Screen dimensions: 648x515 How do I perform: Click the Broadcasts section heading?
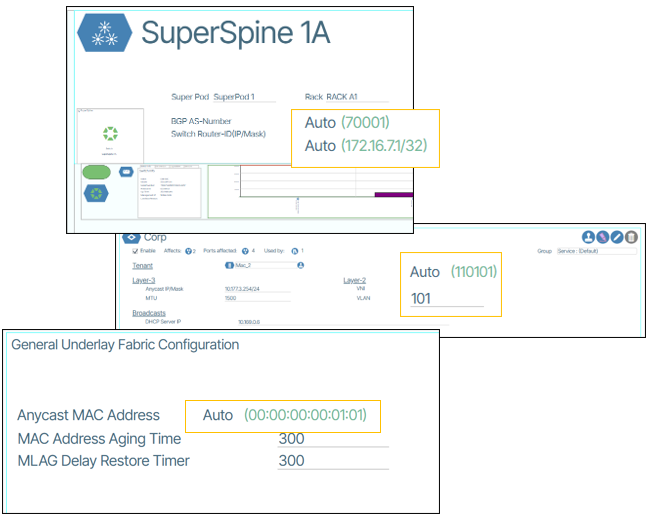click(151, 312)
